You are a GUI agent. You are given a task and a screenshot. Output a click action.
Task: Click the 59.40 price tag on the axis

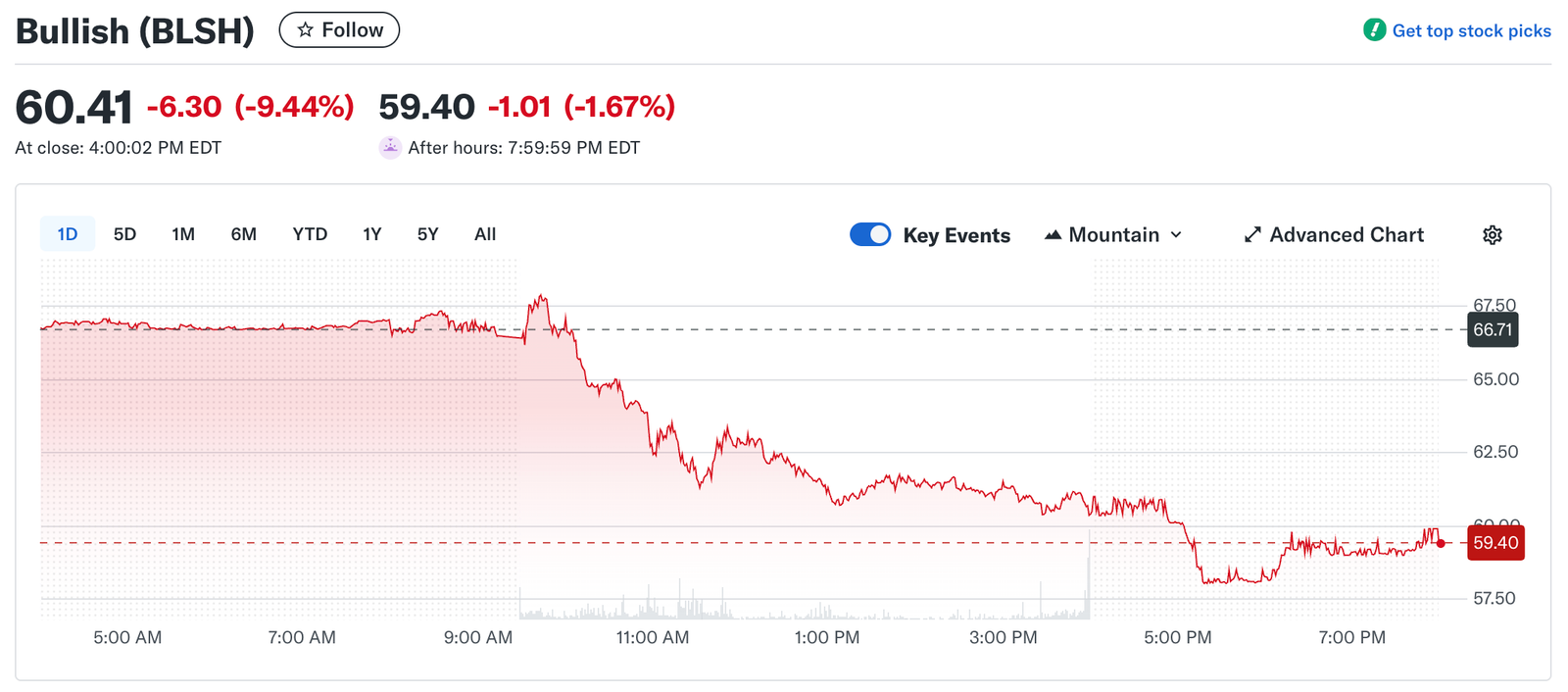tap(1494, 542)
